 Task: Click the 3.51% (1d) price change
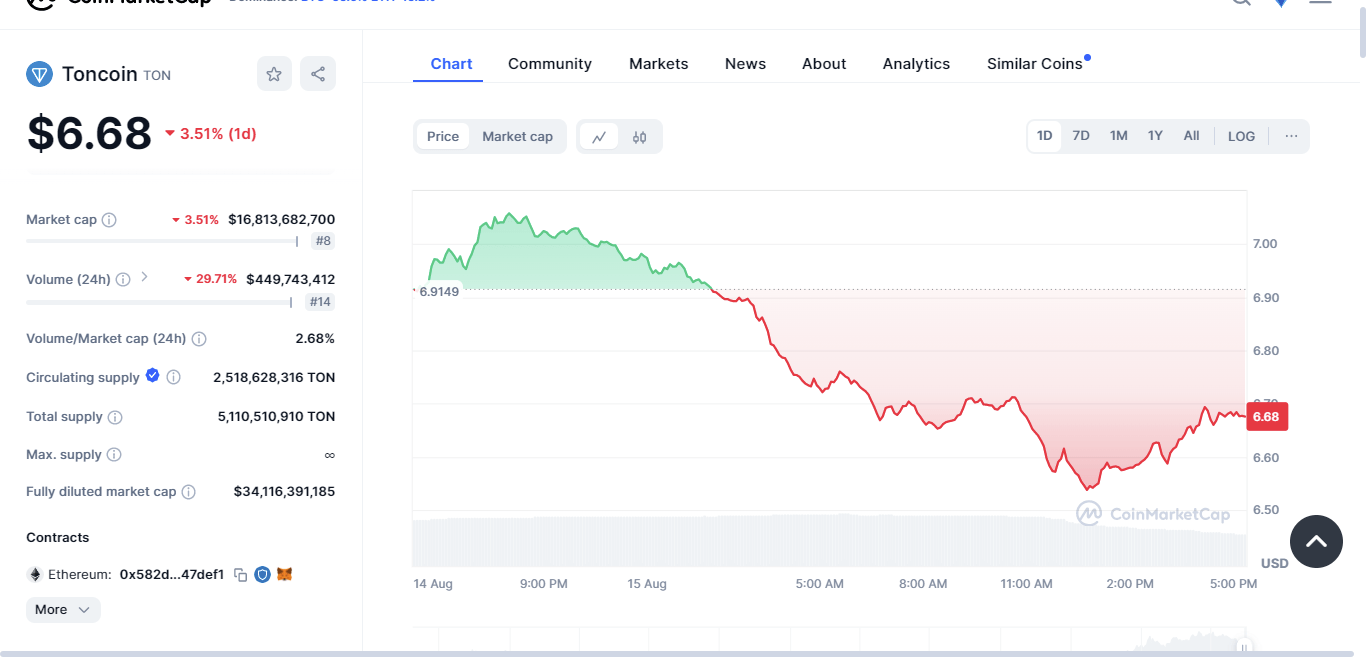tap(211, 134)
